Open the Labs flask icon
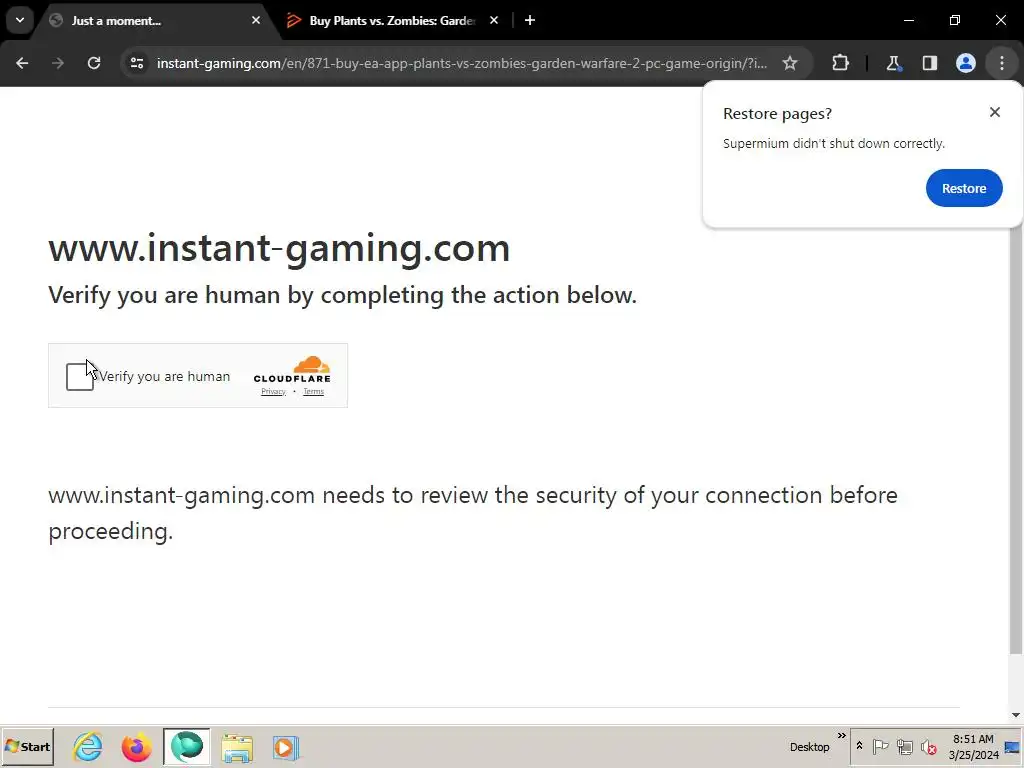 [893, 63]
